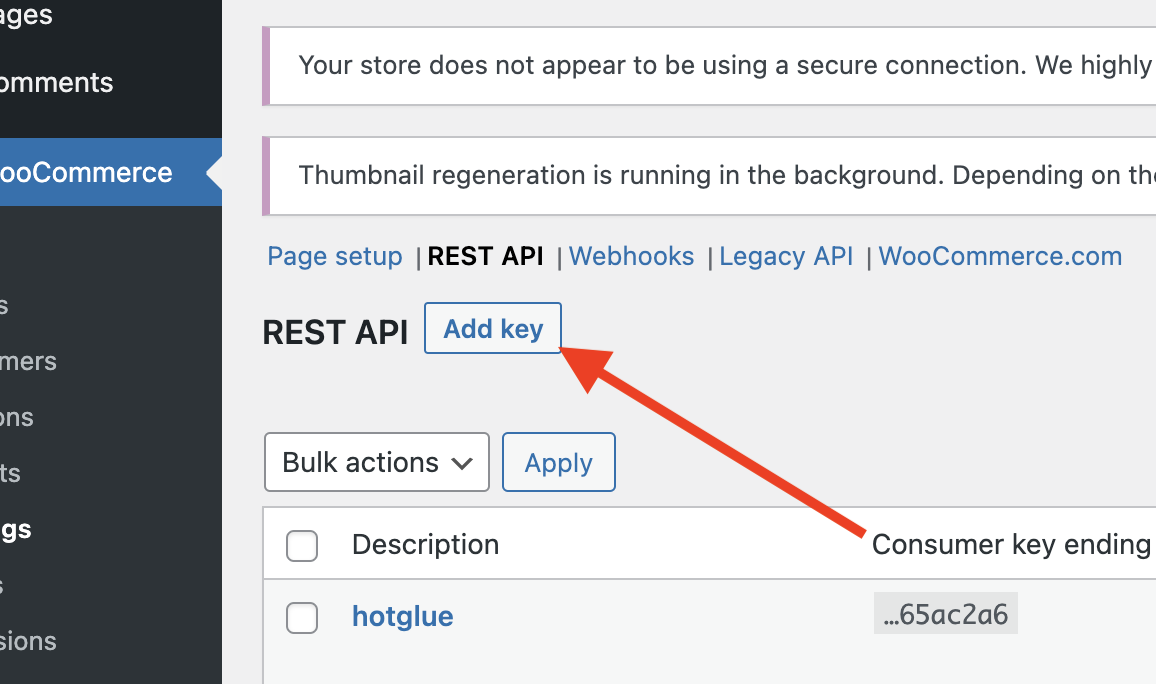This screenshot has width=1156, height=684.
Task: Check the select-all checkbox beside Description
Action: coord(302,545)
